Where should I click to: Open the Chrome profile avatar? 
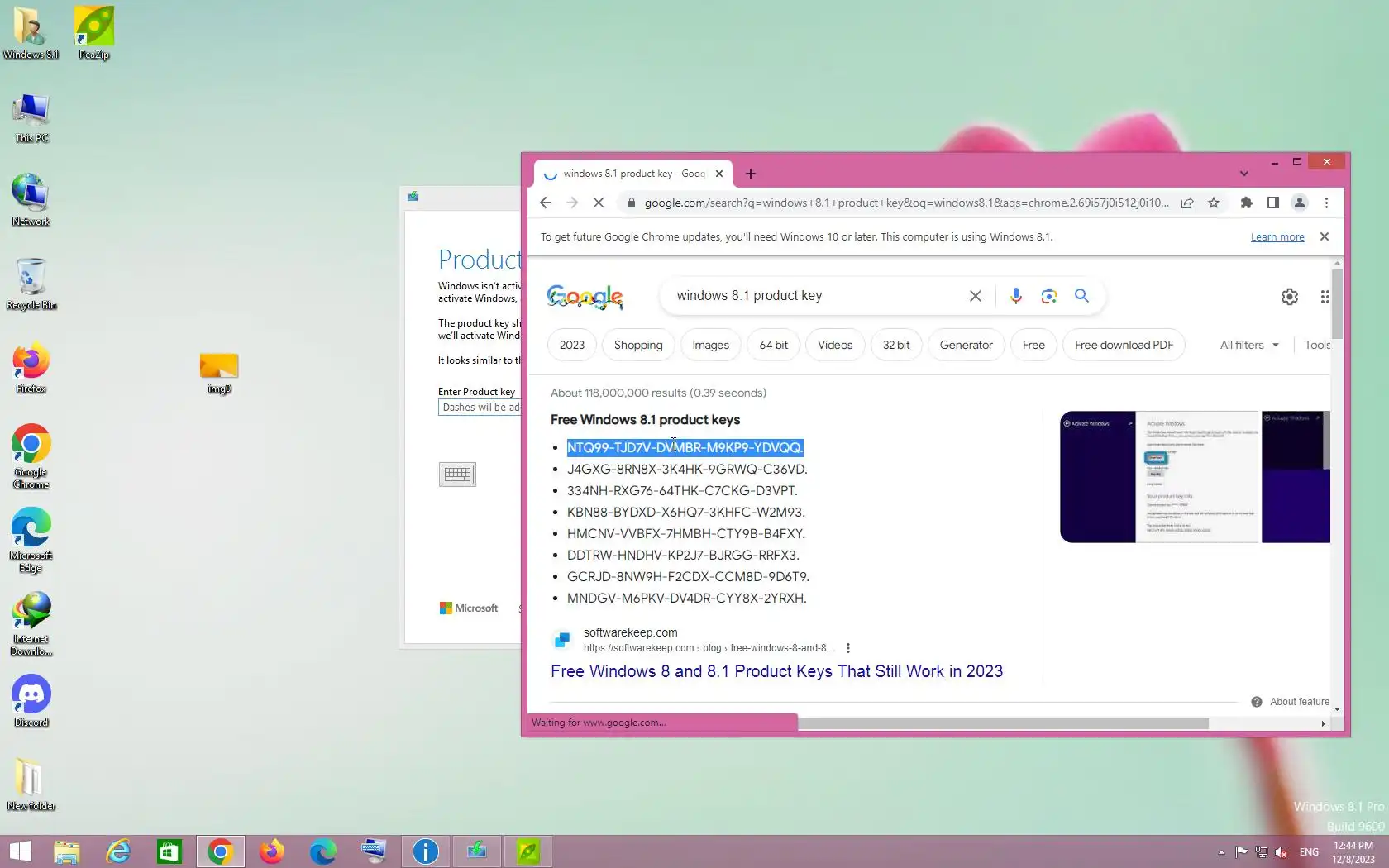point(1300,203)
